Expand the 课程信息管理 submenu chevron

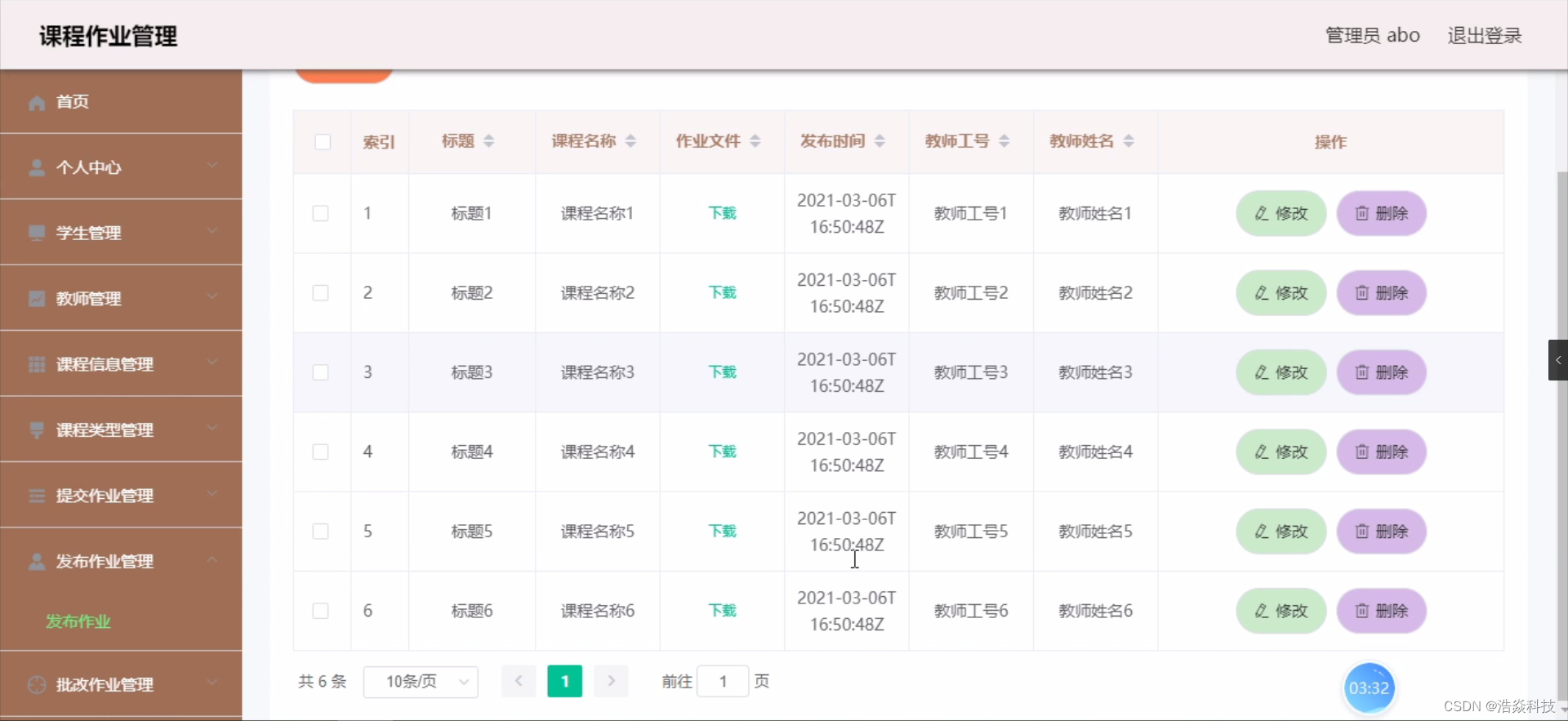click(x=212, y=362)
